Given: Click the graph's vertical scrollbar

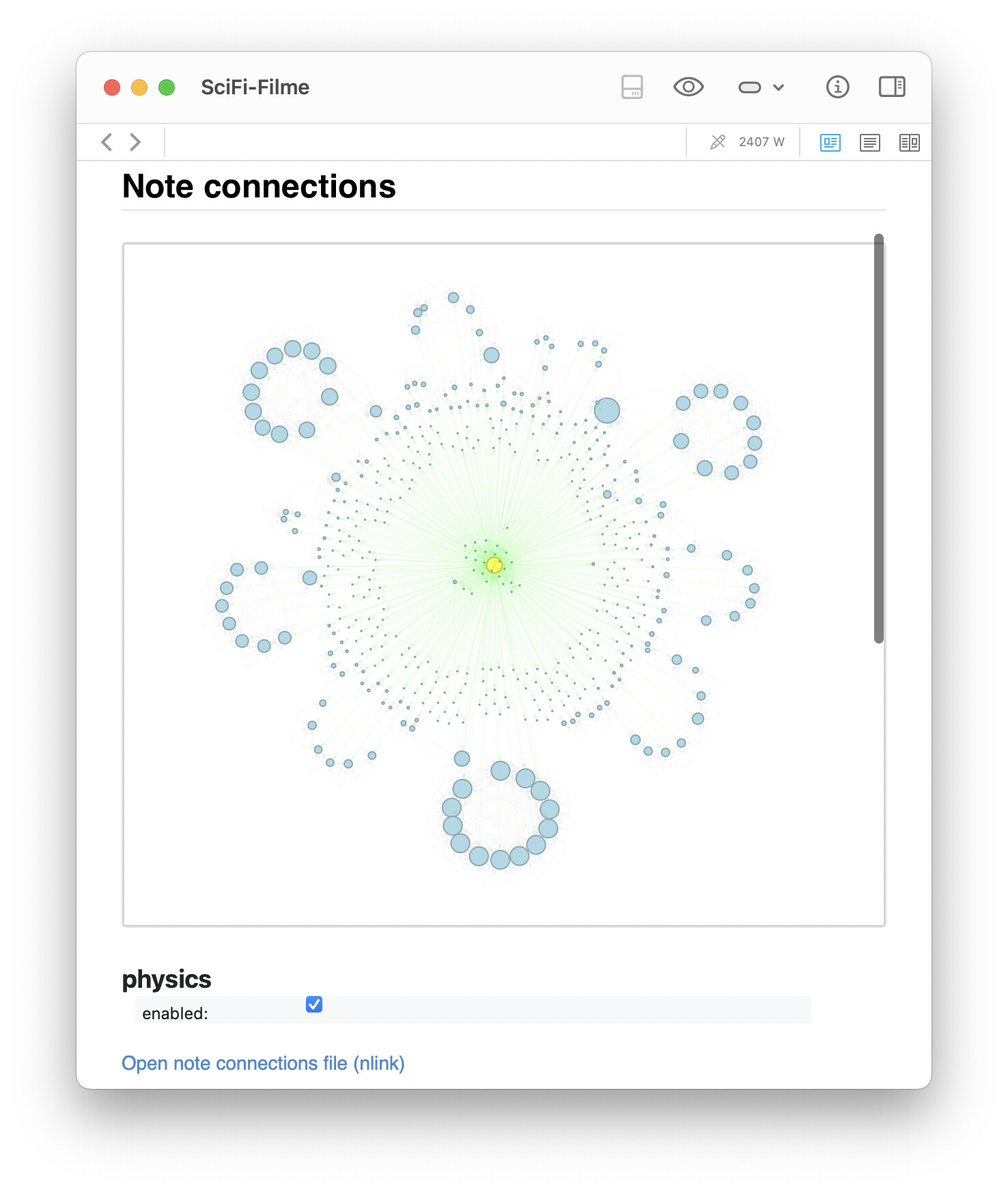Looking at the screenshot, I should [879, 438].
